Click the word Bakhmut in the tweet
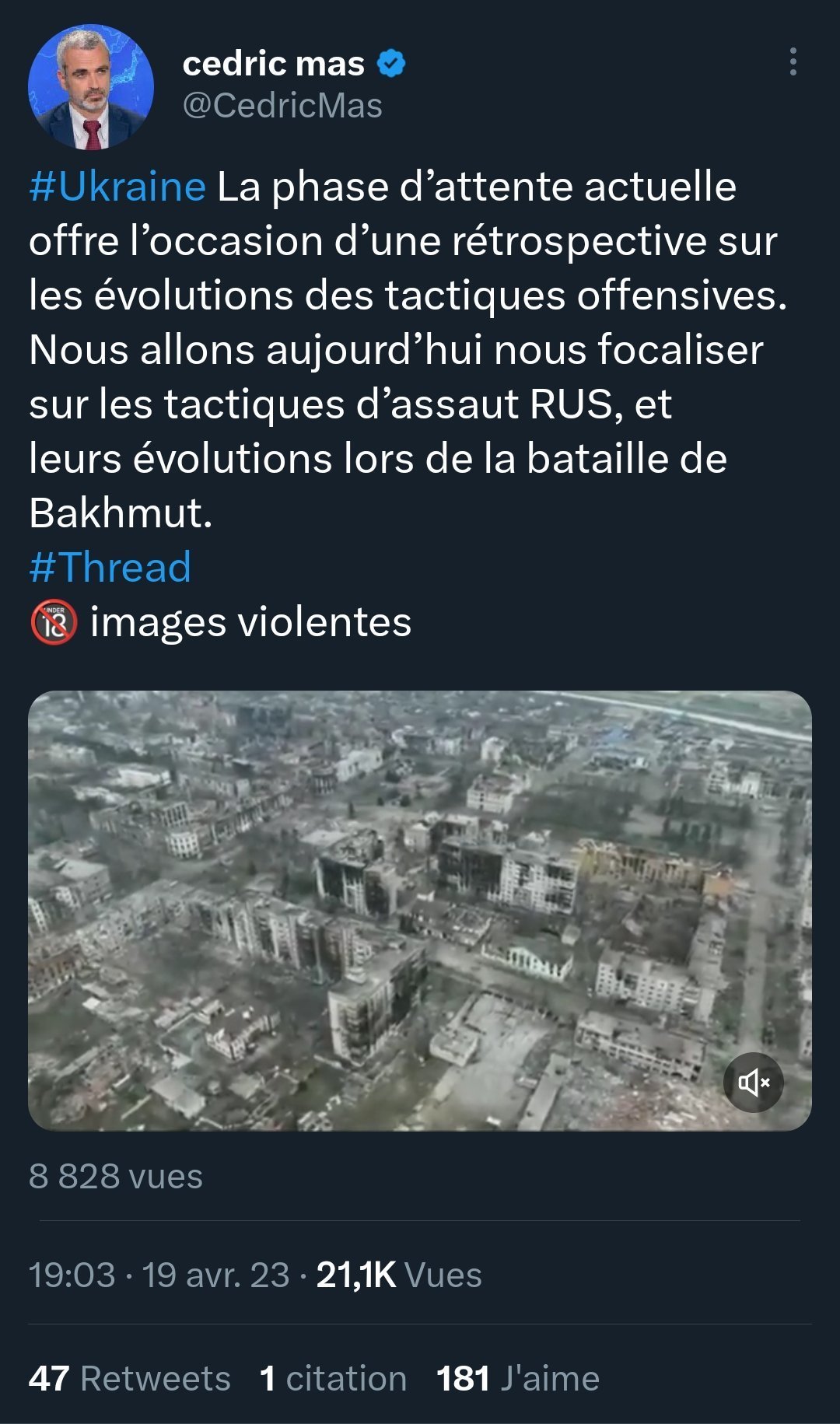This screenshot has height=1424, width=840. click(x=121, y=513)
